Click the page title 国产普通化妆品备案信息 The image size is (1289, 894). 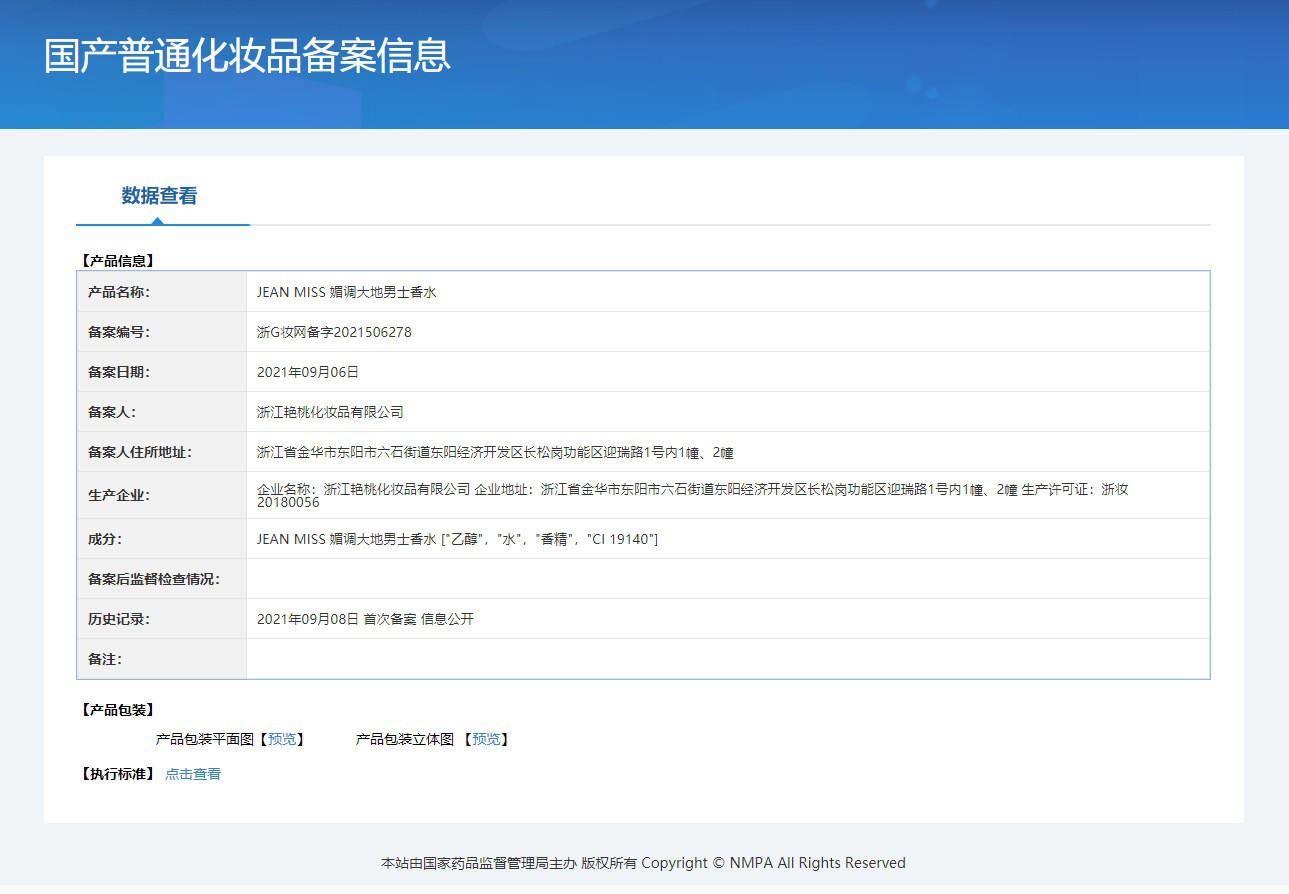pyautogui.click(x=247, y=56)
